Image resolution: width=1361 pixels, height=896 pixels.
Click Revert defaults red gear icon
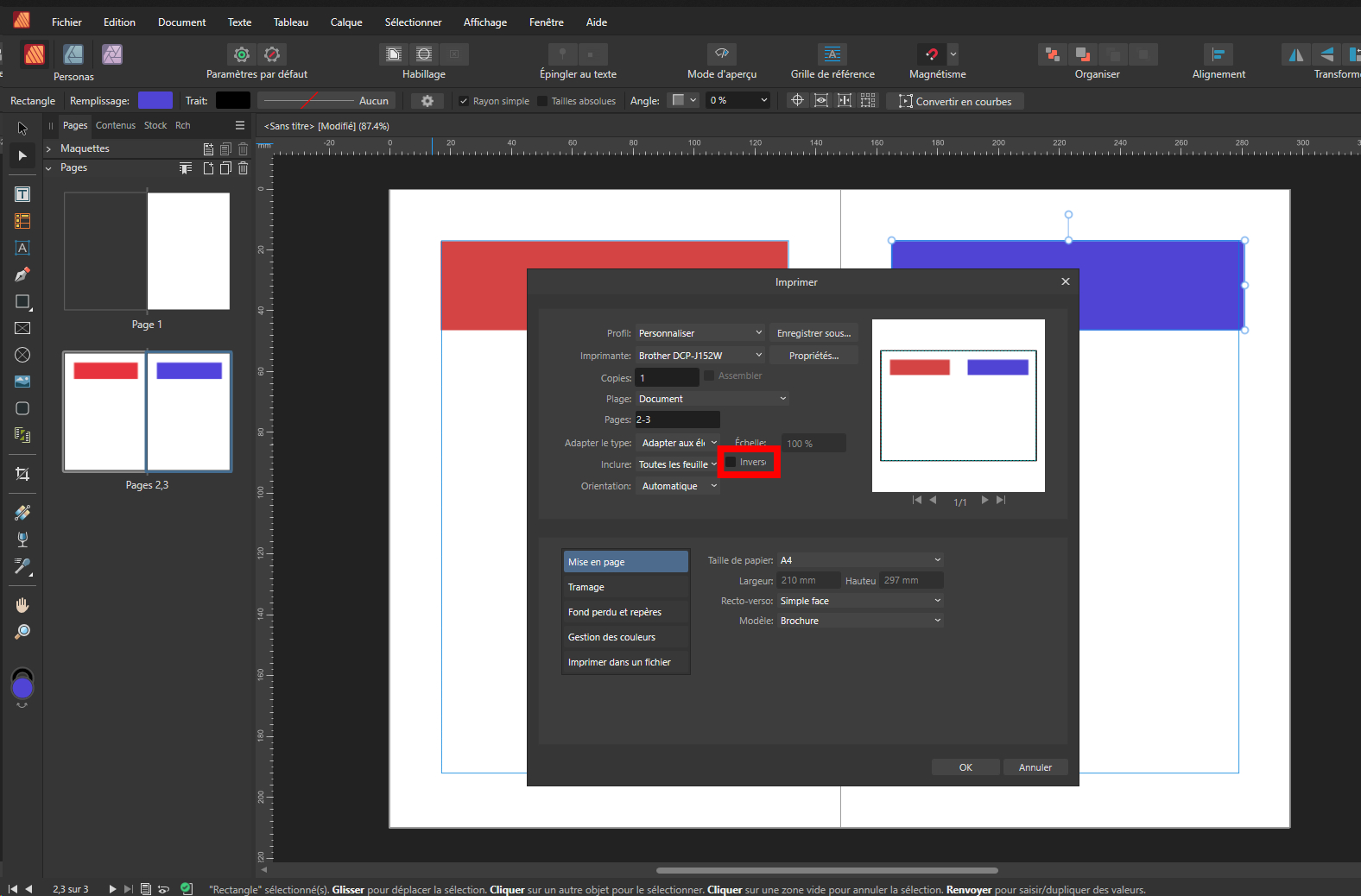click(x=272, y=54)
